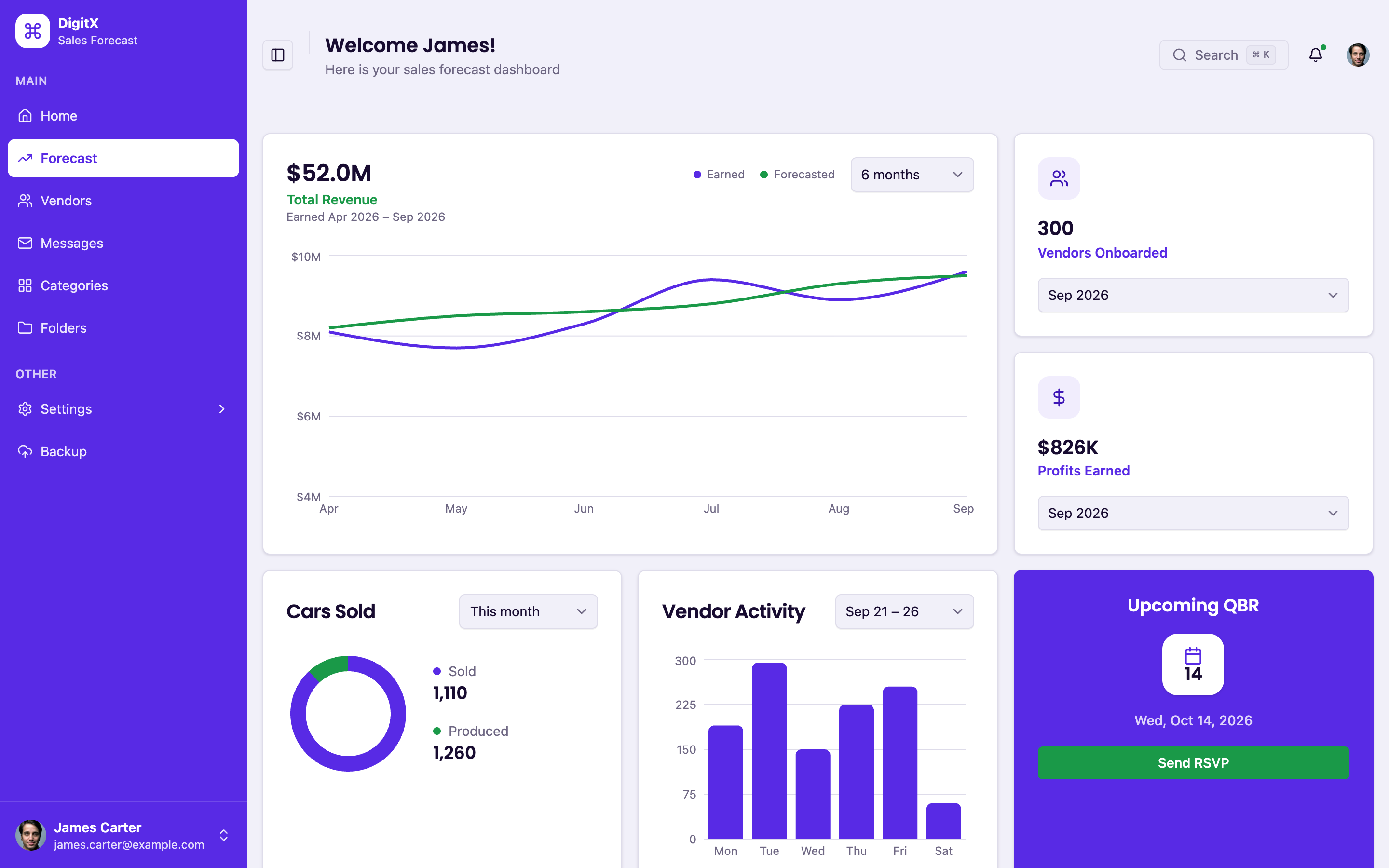Click the 300 vendors count
This screenshot has width=1389, height=868.
(x=1055, y=229)
